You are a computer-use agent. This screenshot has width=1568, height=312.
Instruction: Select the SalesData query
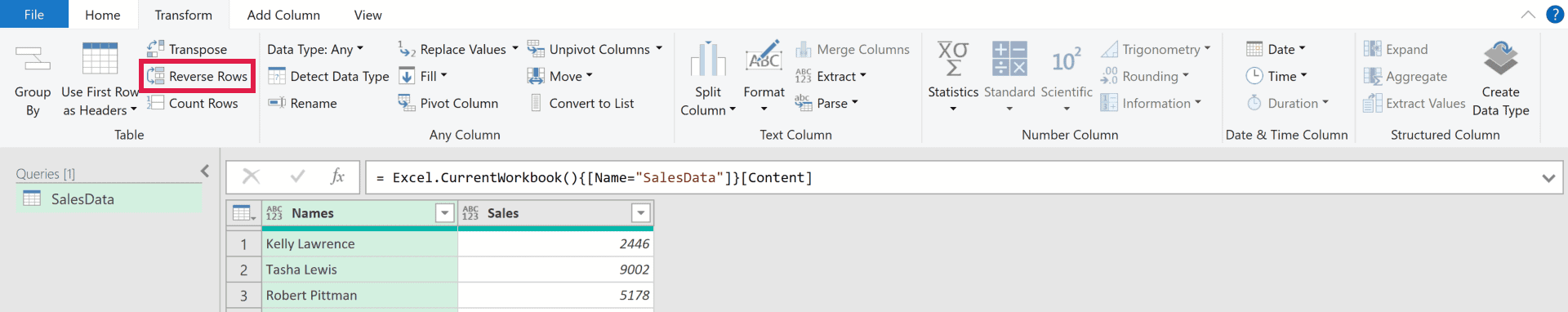109,198
